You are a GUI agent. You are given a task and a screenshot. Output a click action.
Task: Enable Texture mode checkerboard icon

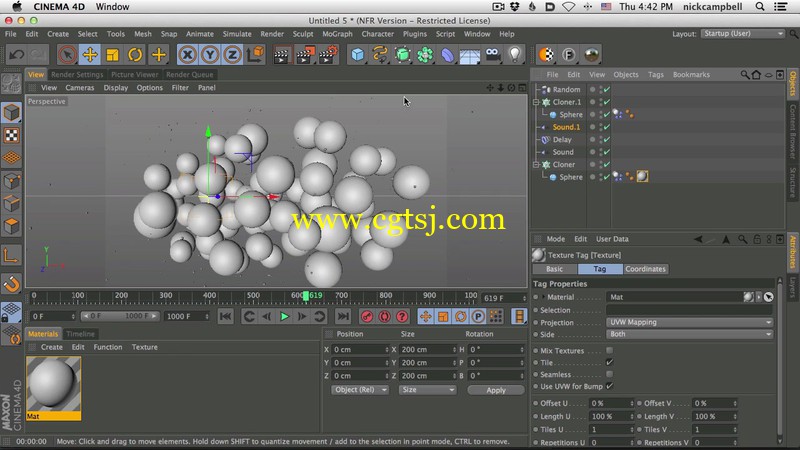(x=11, y=135)
